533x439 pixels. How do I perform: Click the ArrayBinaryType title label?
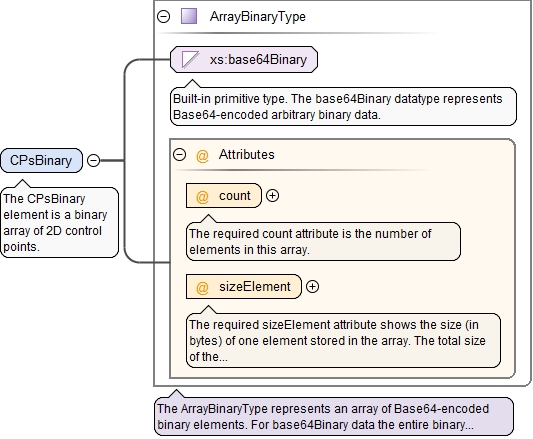(258, 16)
